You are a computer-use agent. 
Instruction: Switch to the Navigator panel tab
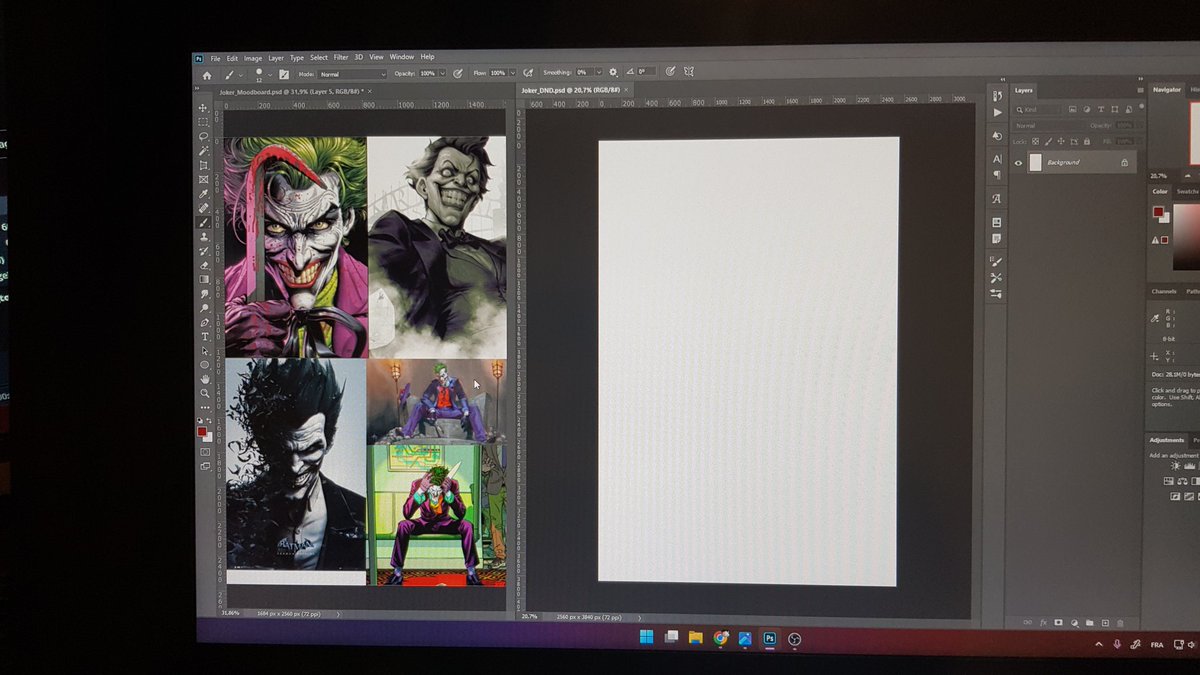point(1166,90)
